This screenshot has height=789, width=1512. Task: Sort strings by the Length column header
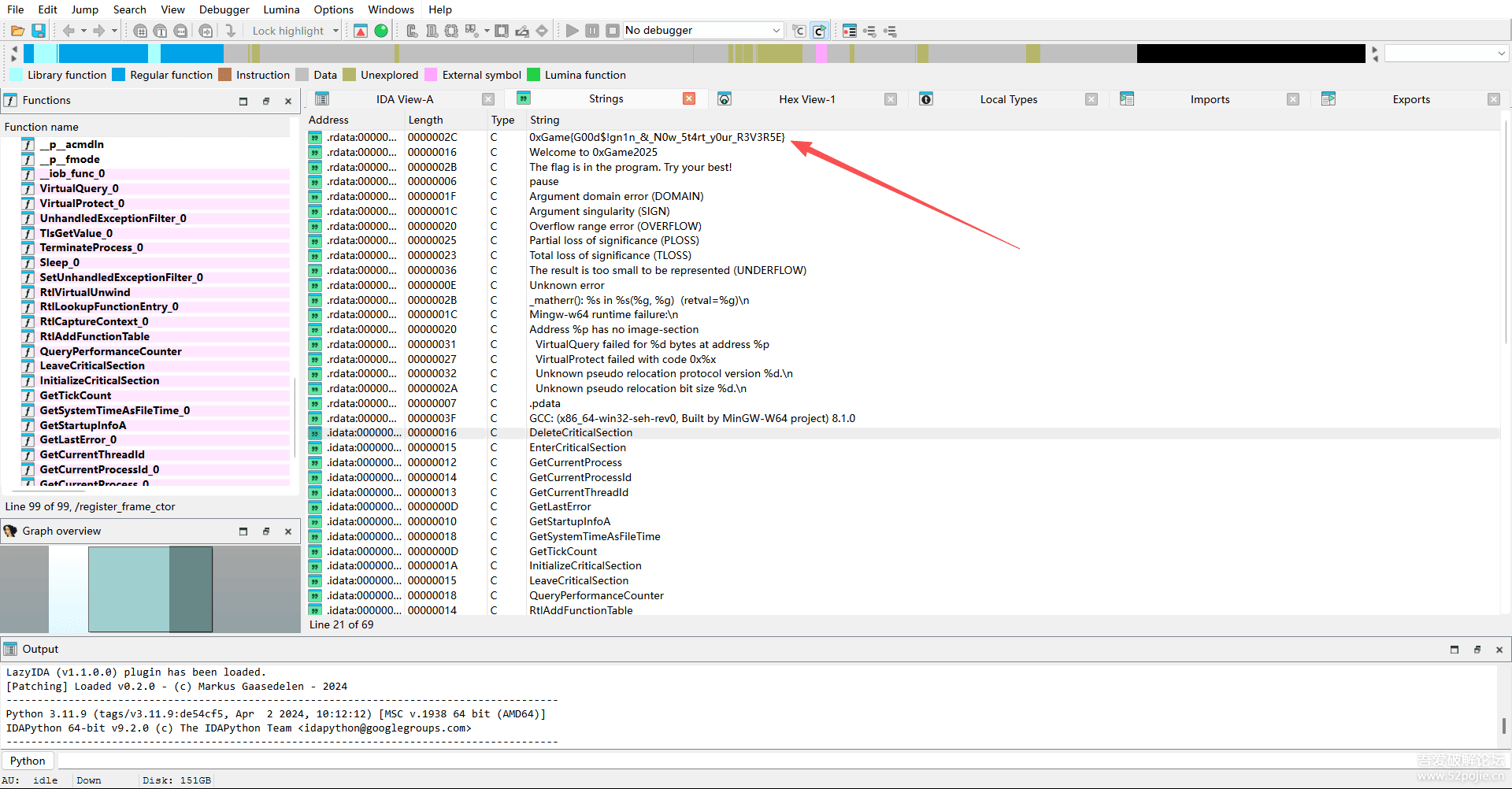425,120
